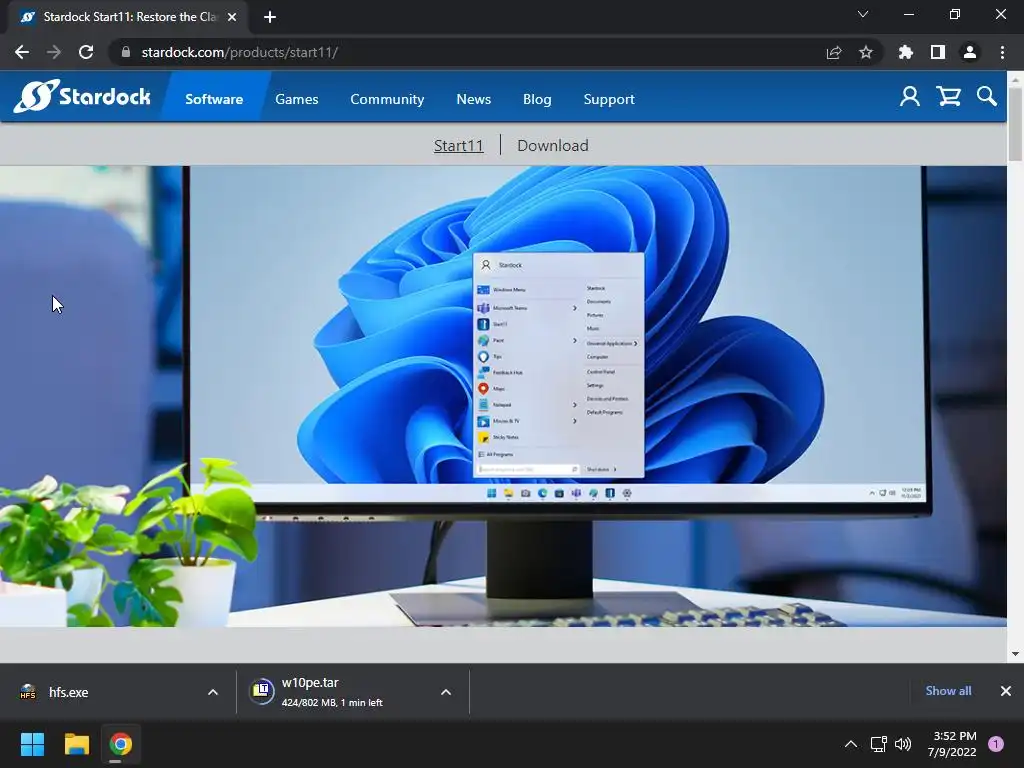Click the w10pe.tar progress icon

tap(261, 691)
